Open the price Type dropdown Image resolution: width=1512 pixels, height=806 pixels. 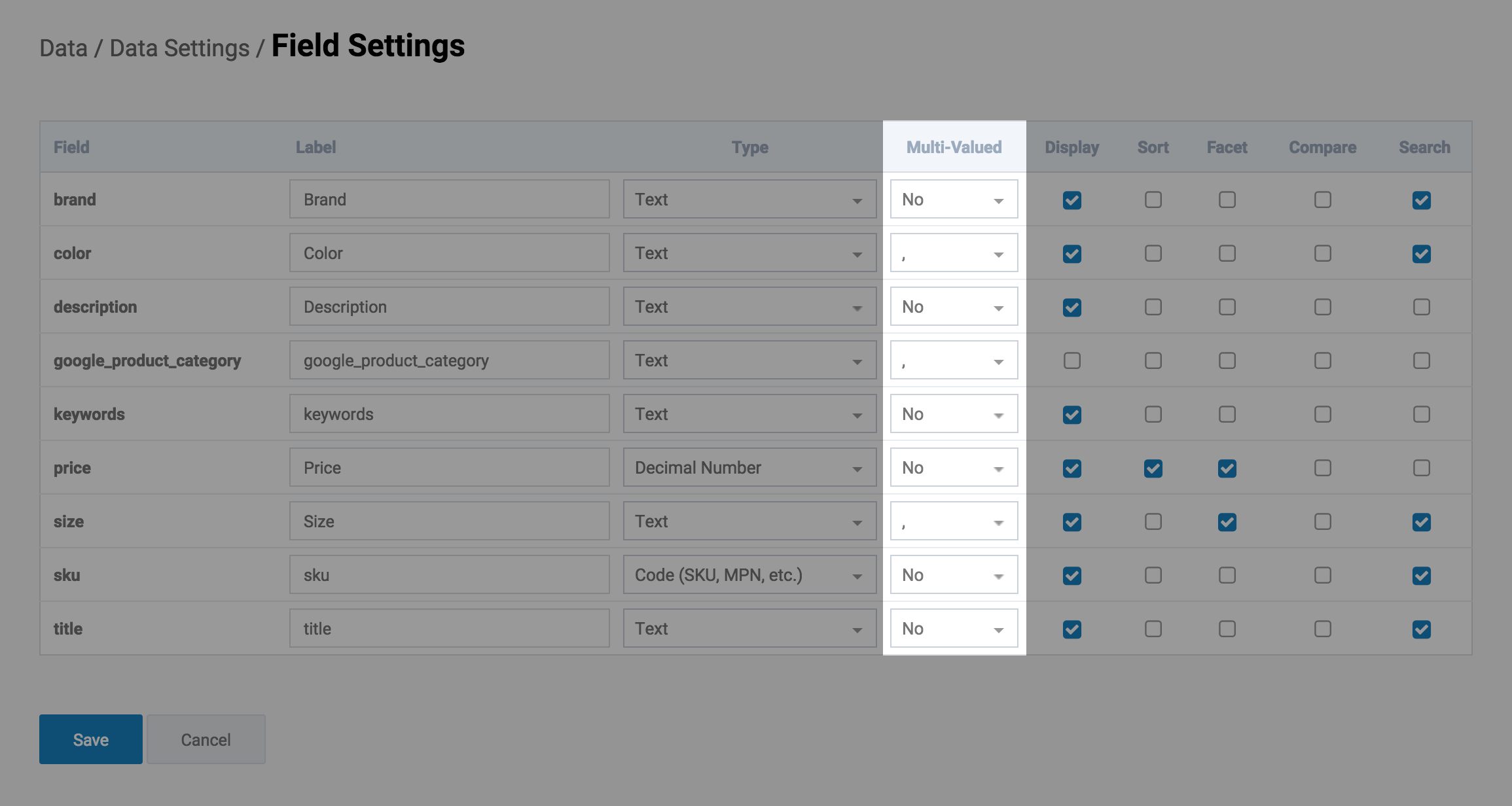[749, 468]
